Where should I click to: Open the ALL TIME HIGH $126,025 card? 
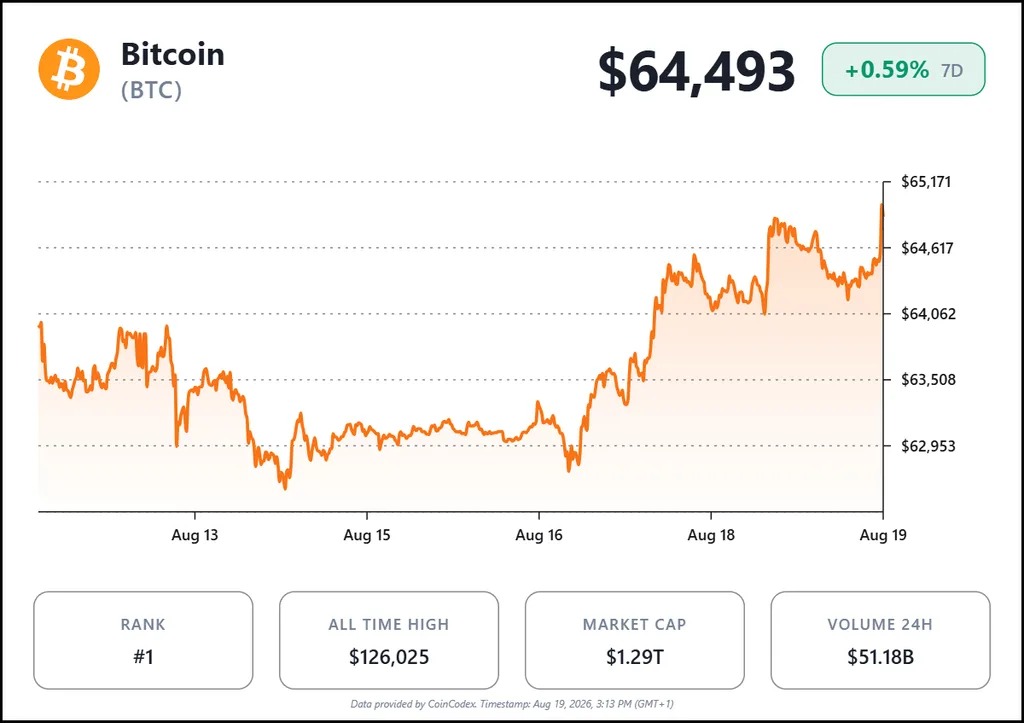389,640
